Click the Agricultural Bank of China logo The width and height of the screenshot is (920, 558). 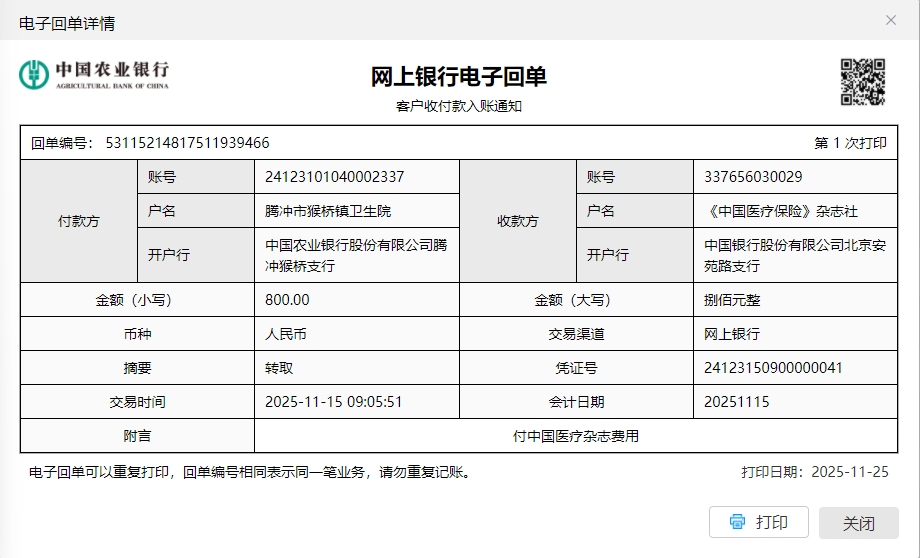[94, 74]
